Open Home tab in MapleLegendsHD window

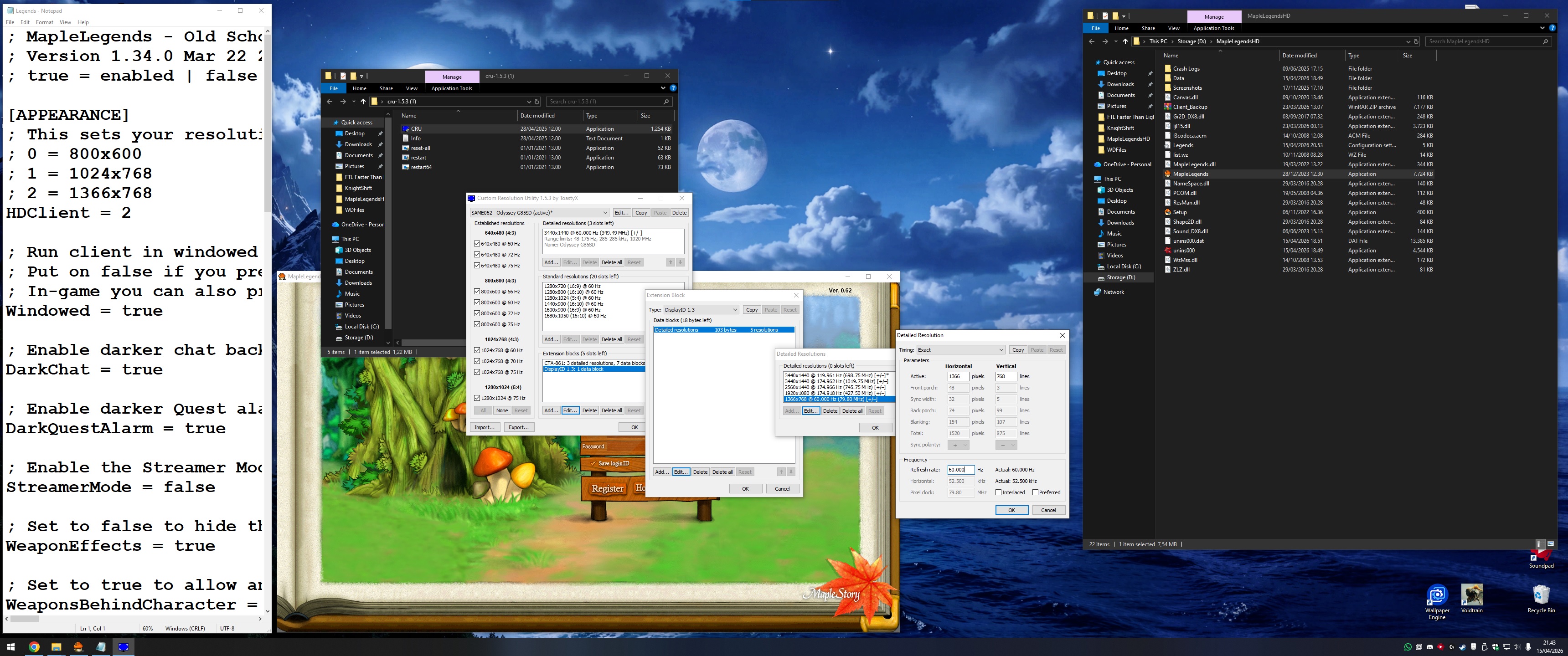tap(1122, 28)
